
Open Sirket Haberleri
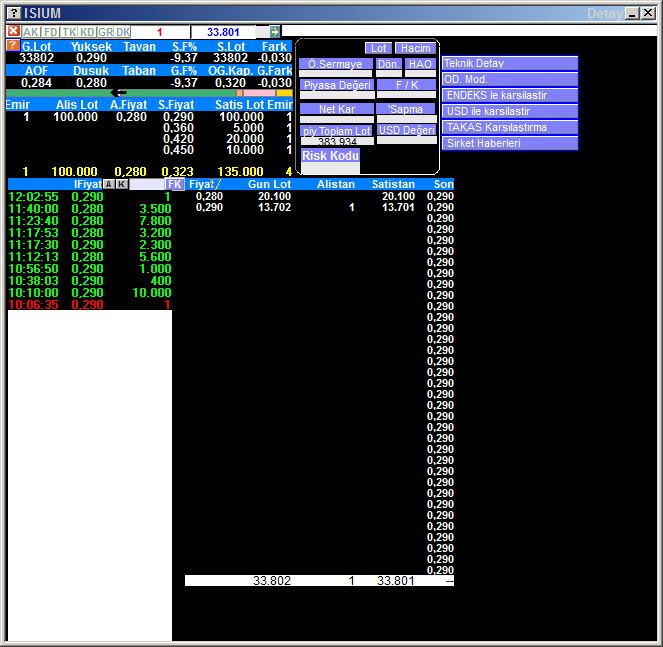pyautogui.click(x=510, y=143)
